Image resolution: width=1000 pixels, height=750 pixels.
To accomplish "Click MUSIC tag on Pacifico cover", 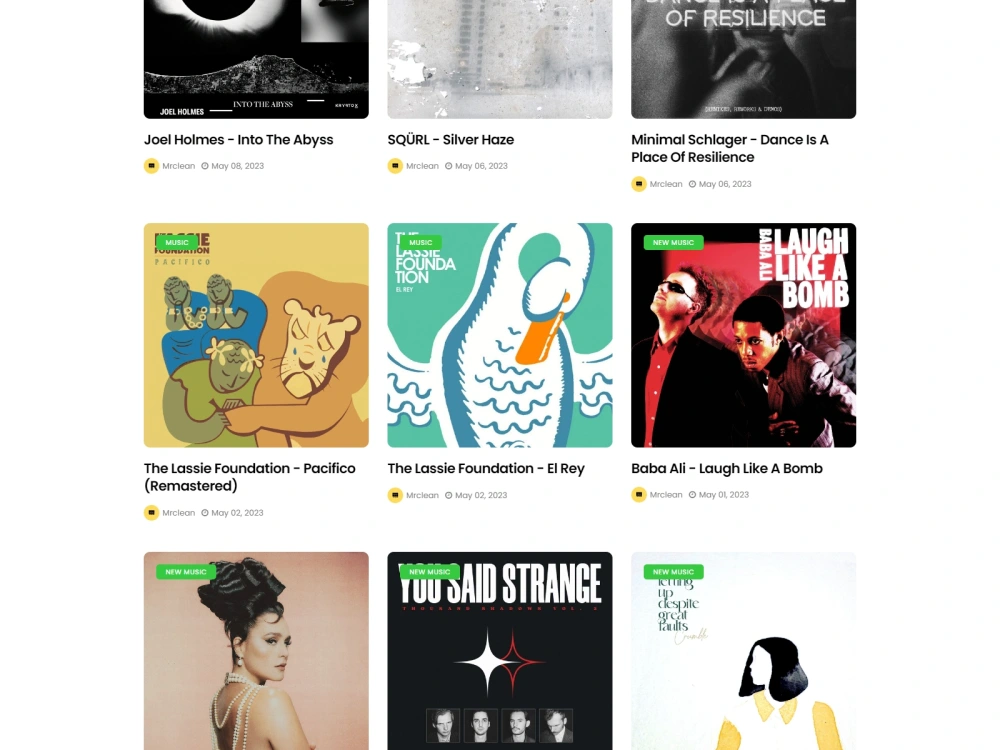I will tap(177, 242).
